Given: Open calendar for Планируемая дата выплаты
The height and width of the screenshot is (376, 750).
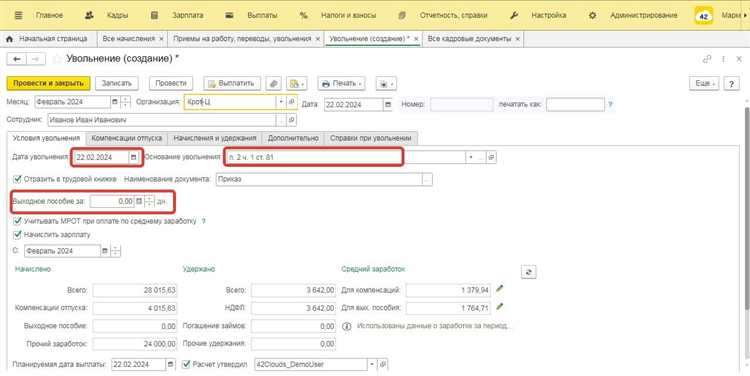Looking at the screenshot, I should click(171, 364).
